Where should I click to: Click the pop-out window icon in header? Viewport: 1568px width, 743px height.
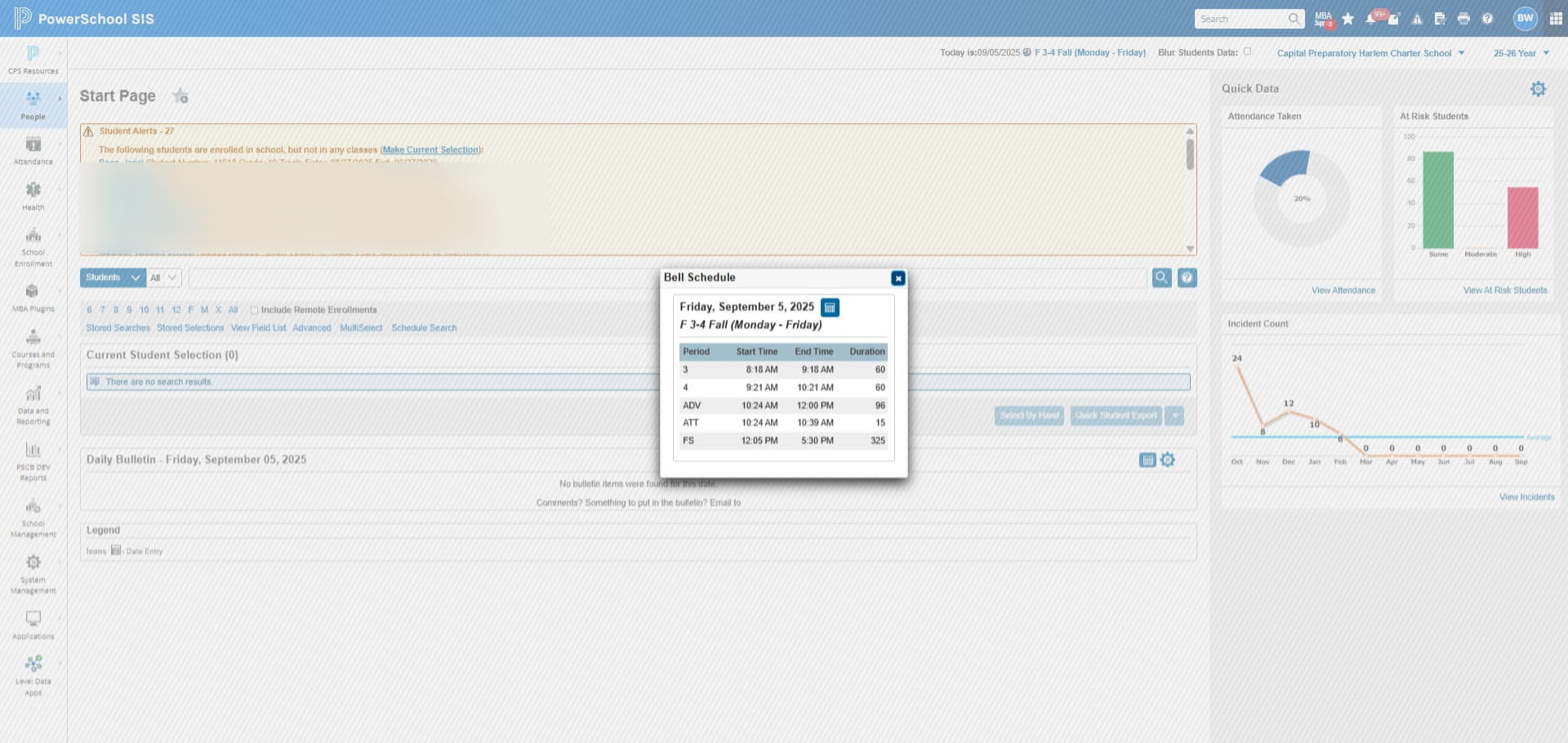point(1394,19)
